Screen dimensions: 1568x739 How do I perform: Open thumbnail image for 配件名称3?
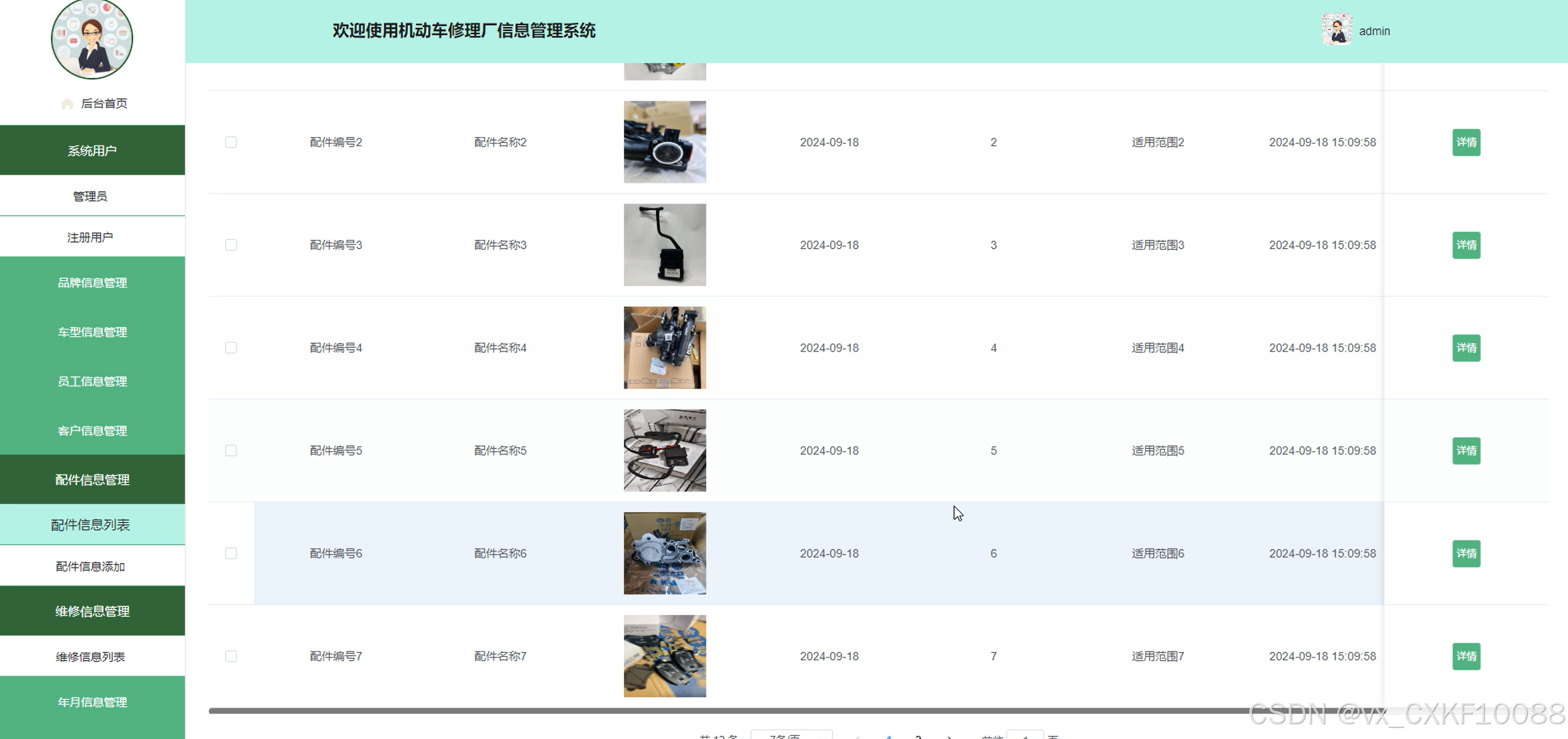pos(664,245)
